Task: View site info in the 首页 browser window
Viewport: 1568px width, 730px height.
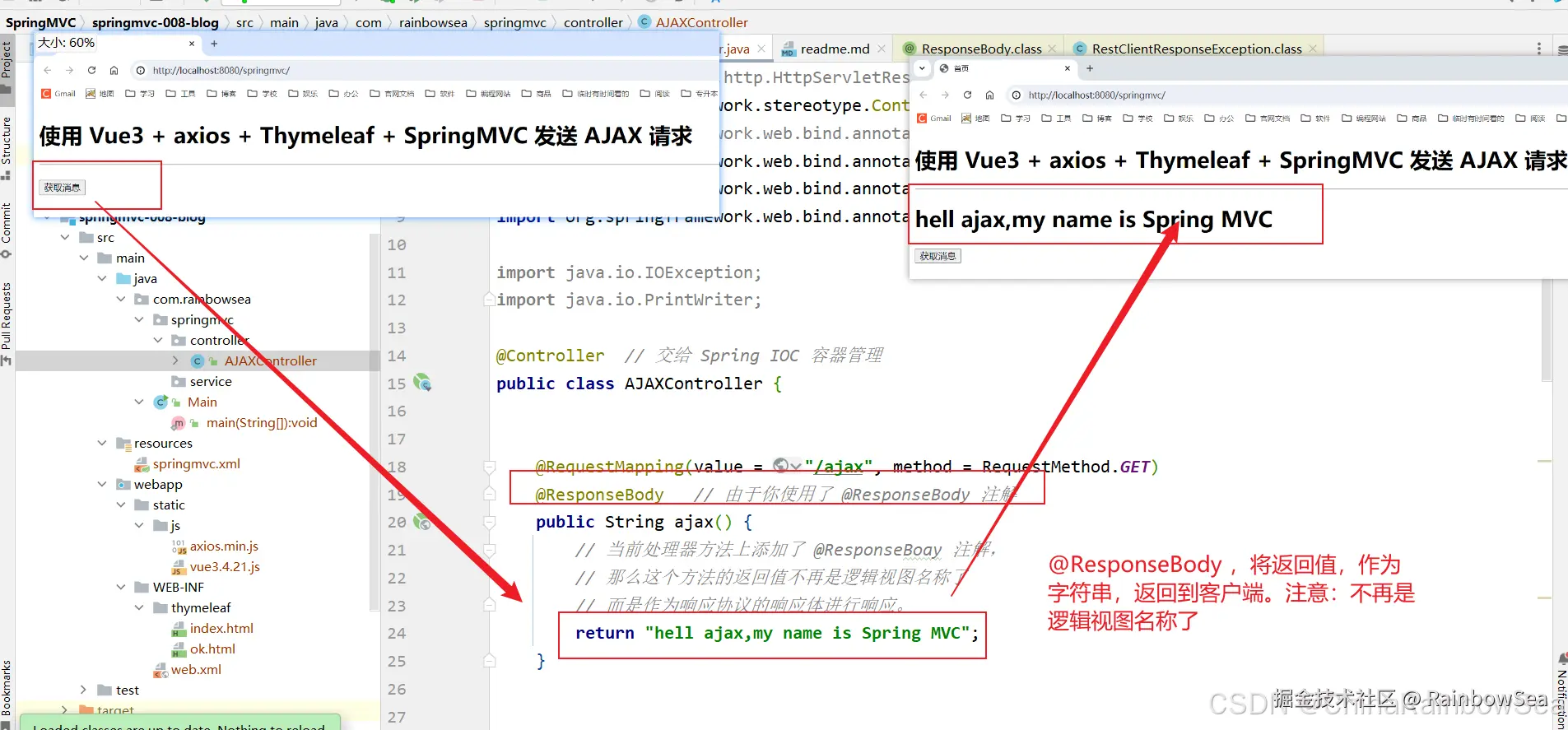Action: point(1017,95)
